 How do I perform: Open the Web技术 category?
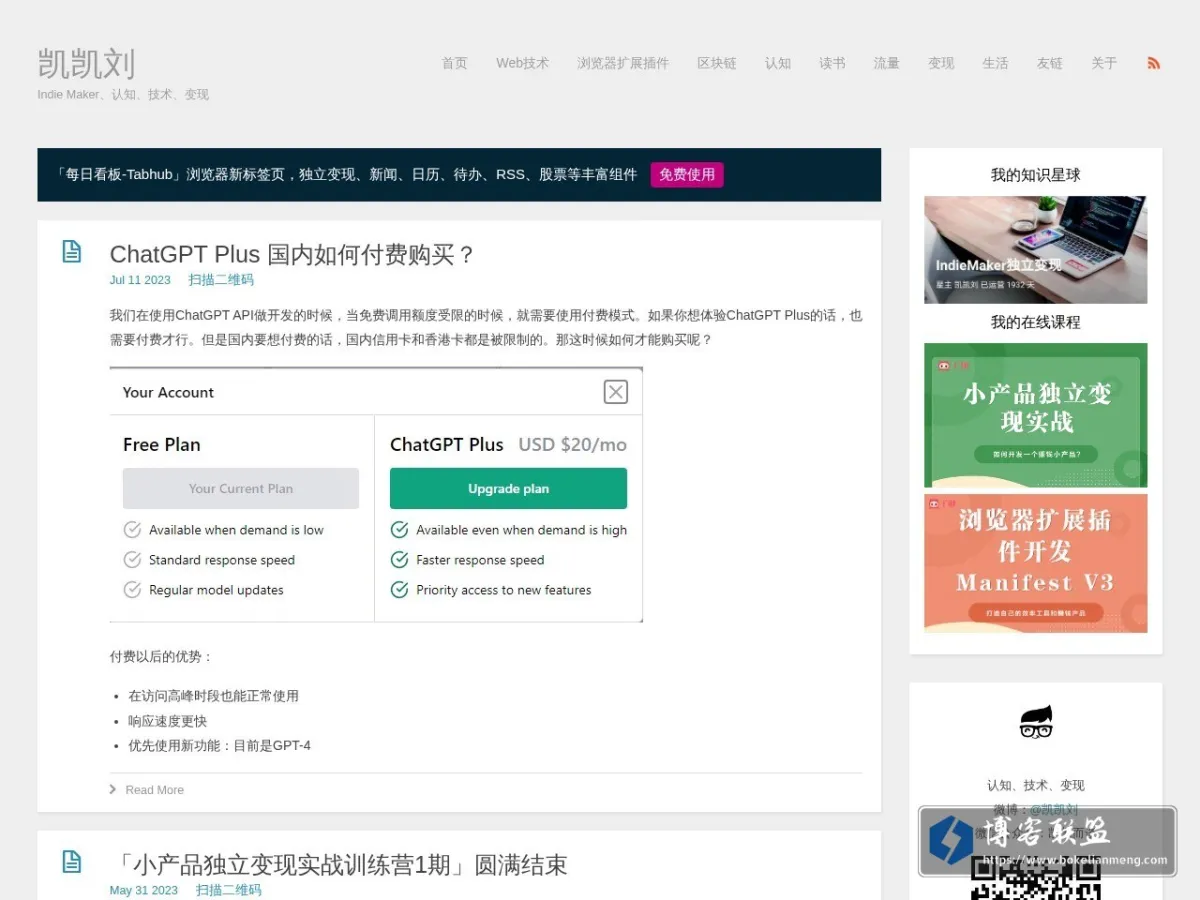[x=522, y=63]
